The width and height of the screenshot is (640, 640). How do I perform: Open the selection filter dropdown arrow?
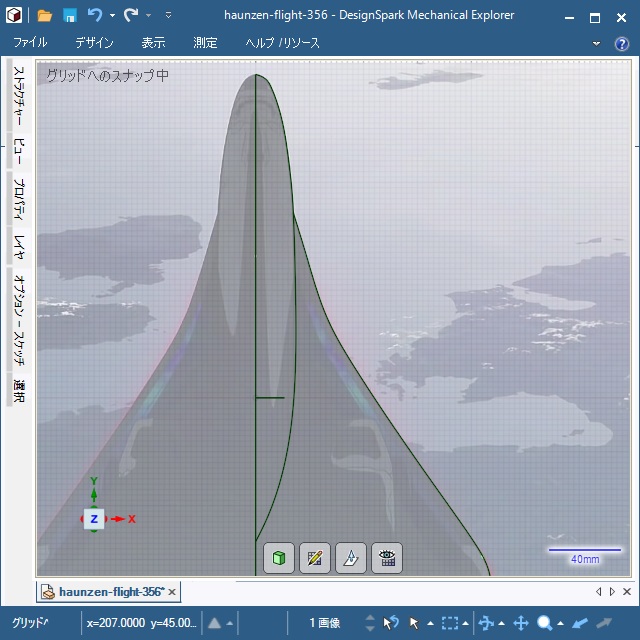430,623
